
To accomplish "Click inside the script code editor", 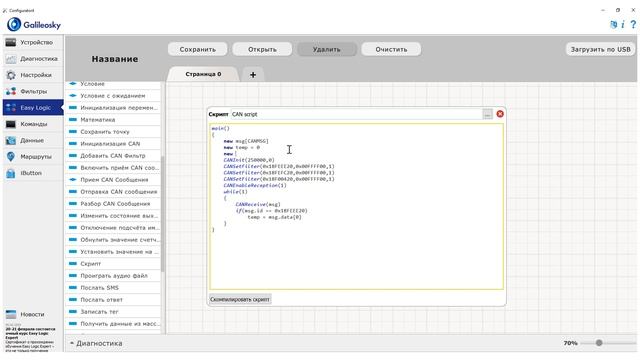I will tap(356, 207).
